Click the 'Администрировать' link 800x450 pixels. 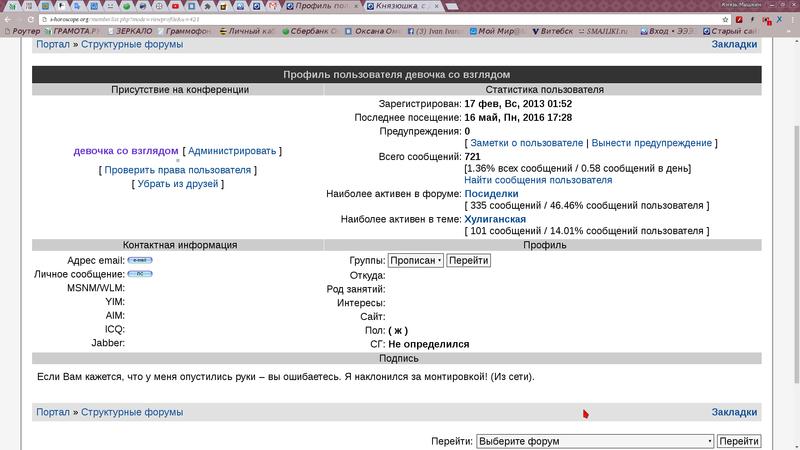(232, 151)
